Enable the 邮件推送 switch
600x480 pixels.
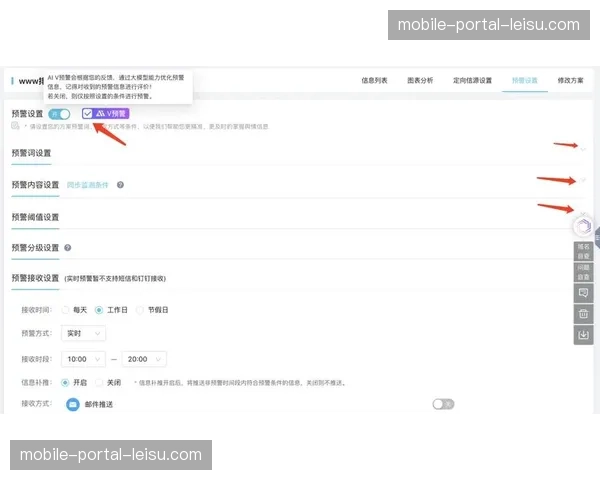click(x=443, y=404)
